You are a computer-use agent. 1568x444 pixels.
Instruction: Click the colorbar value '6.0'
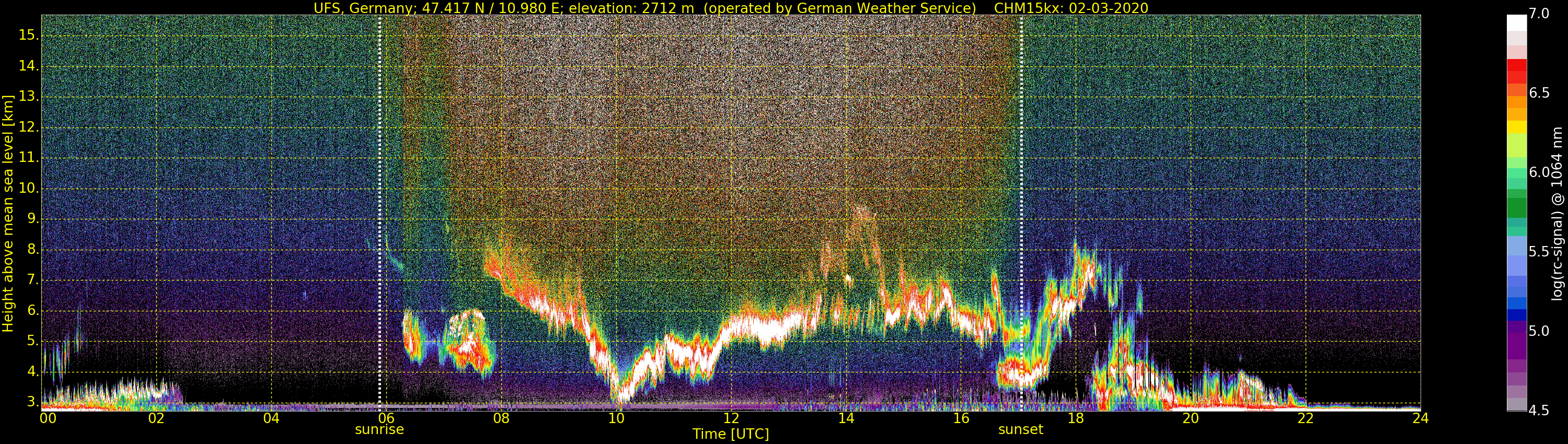tap(1538, 172)
